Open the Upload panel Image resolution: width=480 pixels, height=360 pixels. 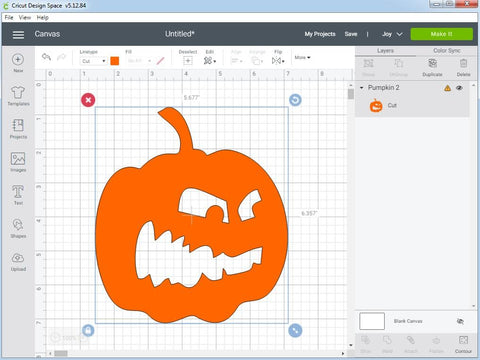[18, 261]
